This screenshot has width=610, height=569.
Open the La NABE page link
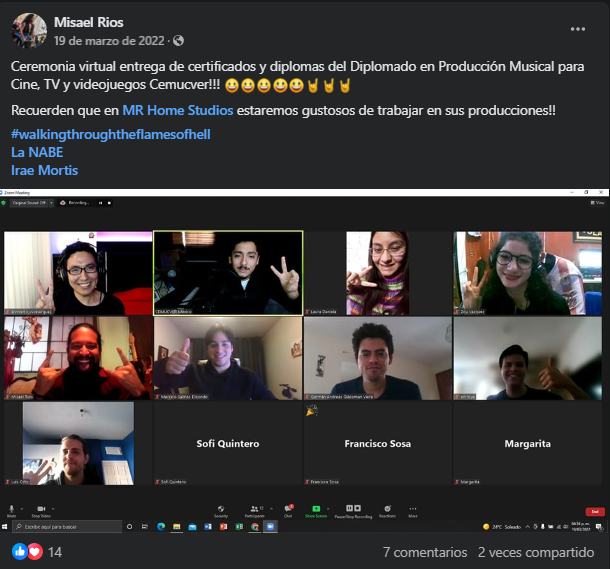click(37, 152)
